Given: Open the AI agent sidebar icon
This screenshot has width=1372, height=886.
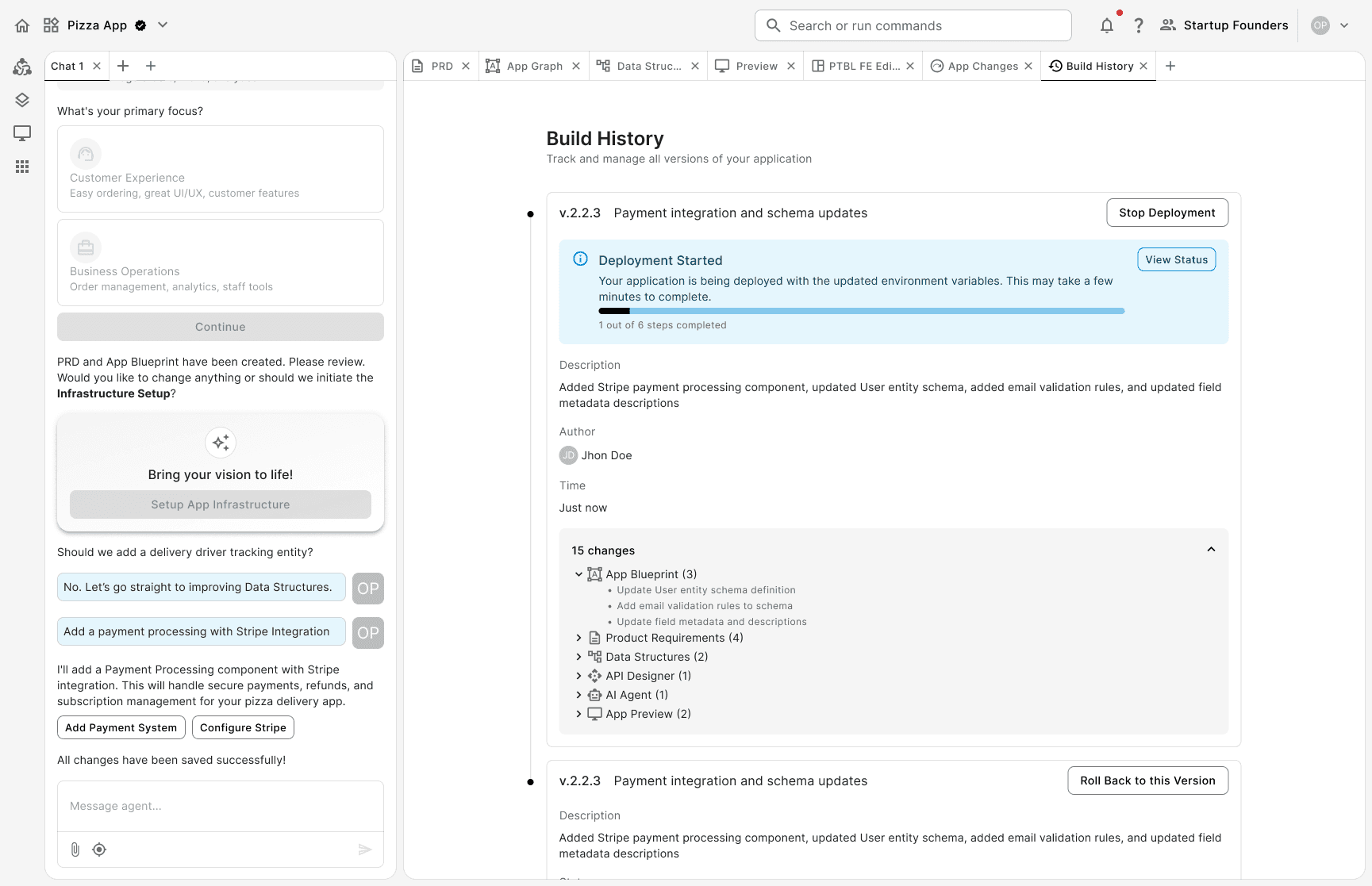Looking at the screenshot, I should [22, 67].
